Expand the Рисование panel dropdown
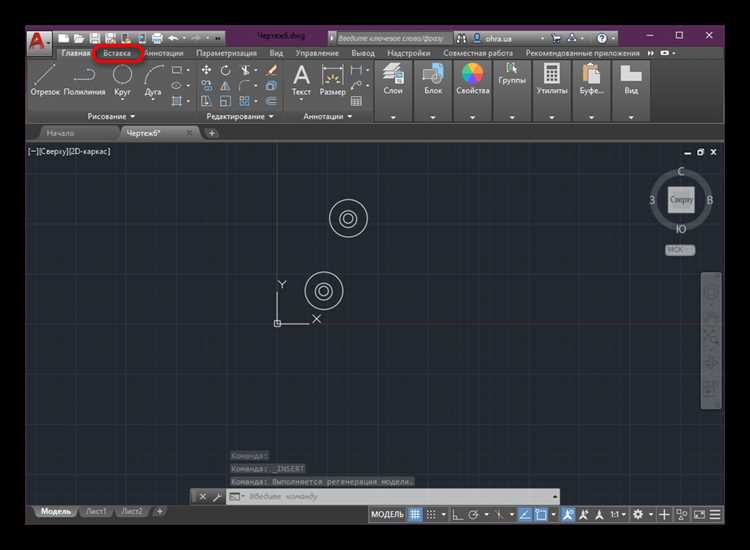This screenshot has height=550, width=750. tap(111, 116)
